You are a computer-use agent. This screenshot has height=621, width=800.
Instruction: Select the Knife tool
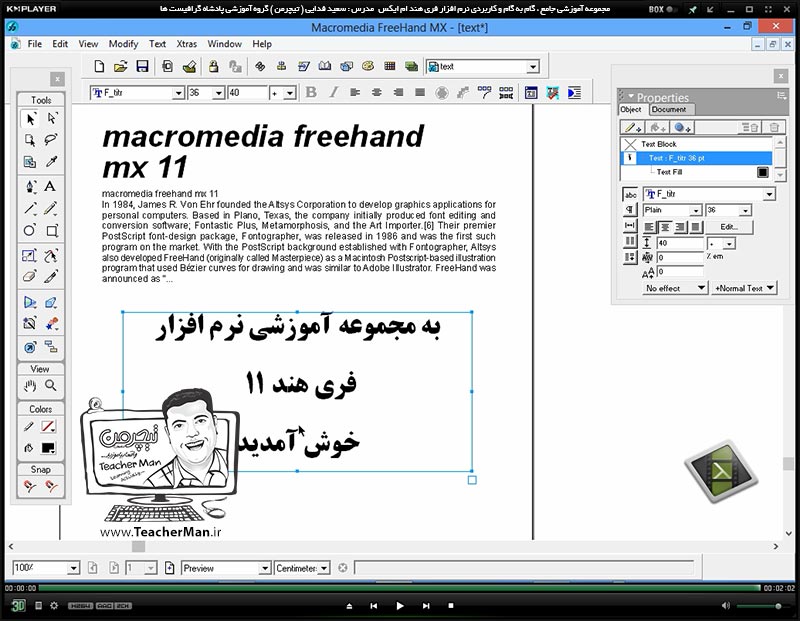(51, 277)
